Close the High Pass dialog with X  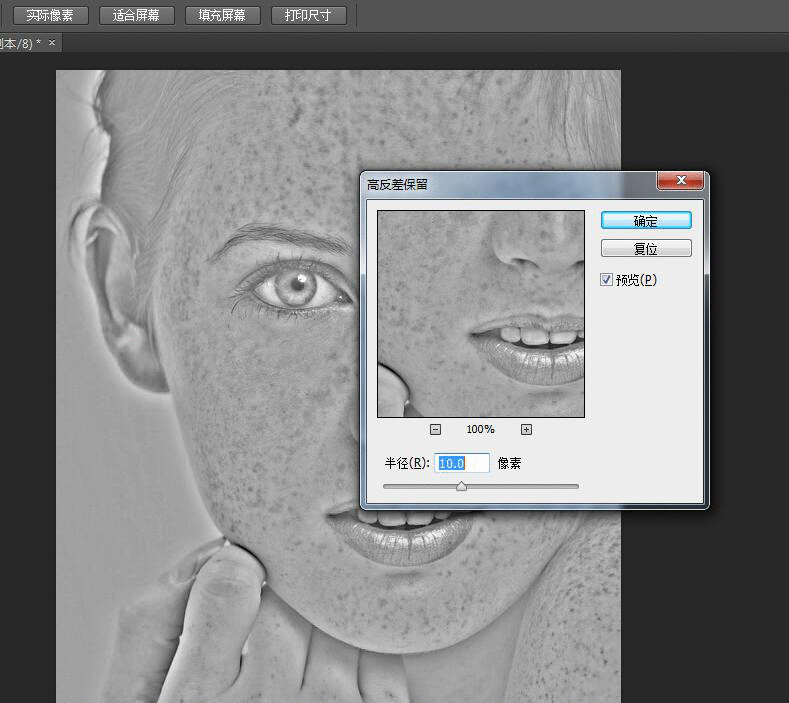tap(681, 181)
